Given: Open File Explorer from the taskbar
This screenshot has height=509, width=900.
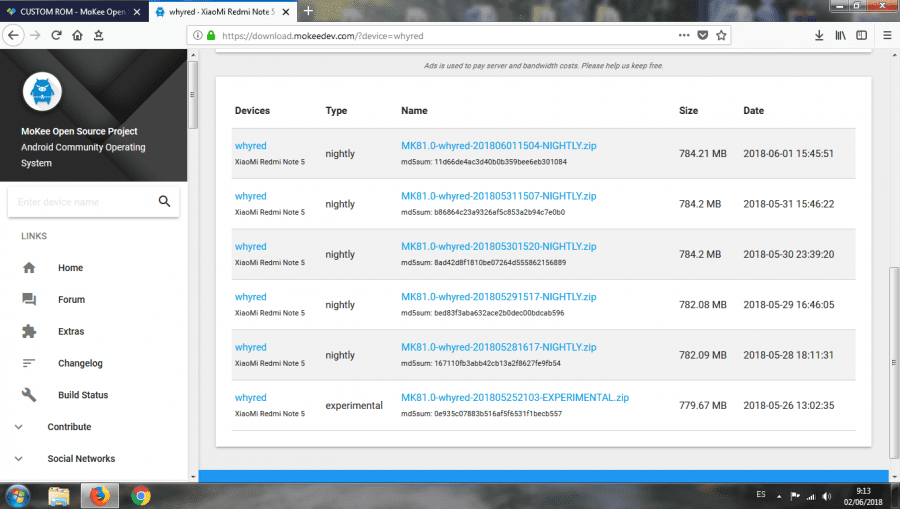Looking at the screenshot, I should [x=59, y=496].
